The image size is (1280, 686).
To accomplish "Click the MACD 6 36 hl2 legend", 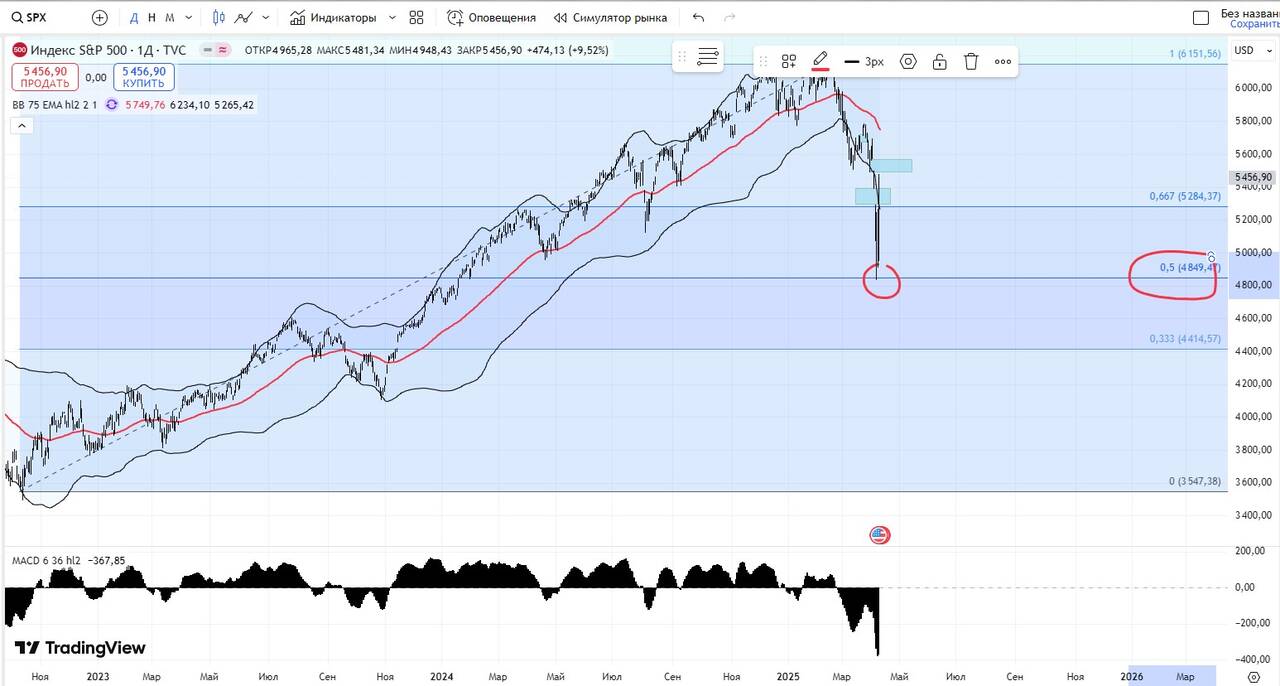I will click(x=47, y=560).
